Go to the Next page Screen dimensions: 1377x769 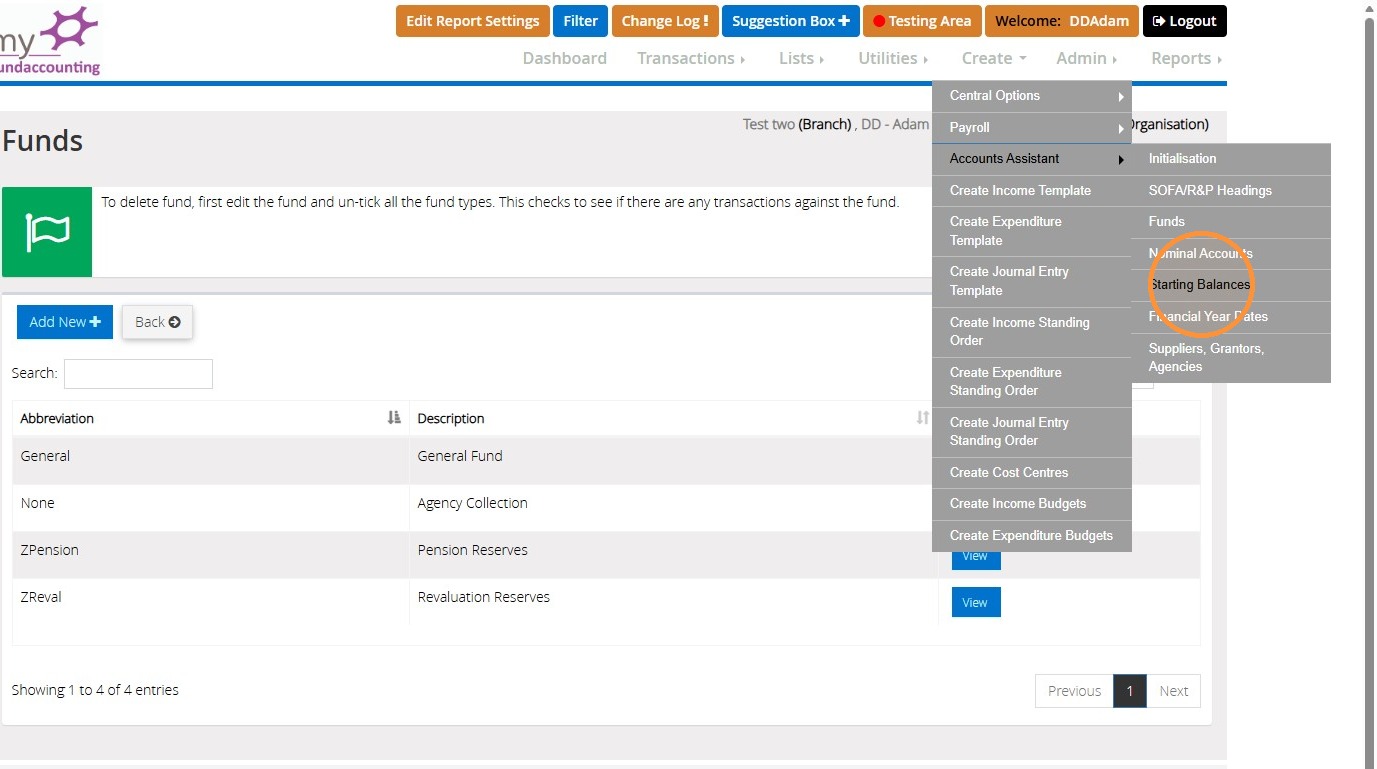pos(1173,691)
